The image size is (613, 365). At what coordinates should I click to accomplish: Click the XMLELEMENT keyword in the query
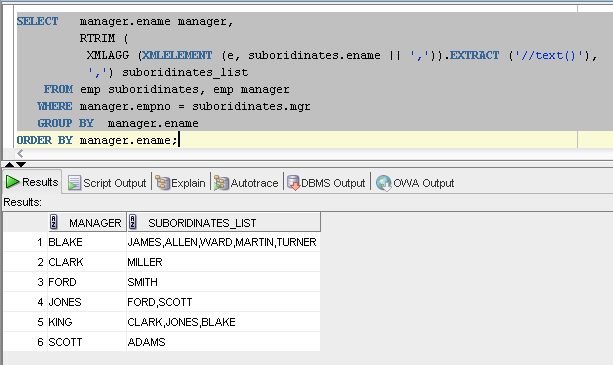click(177, 55)
